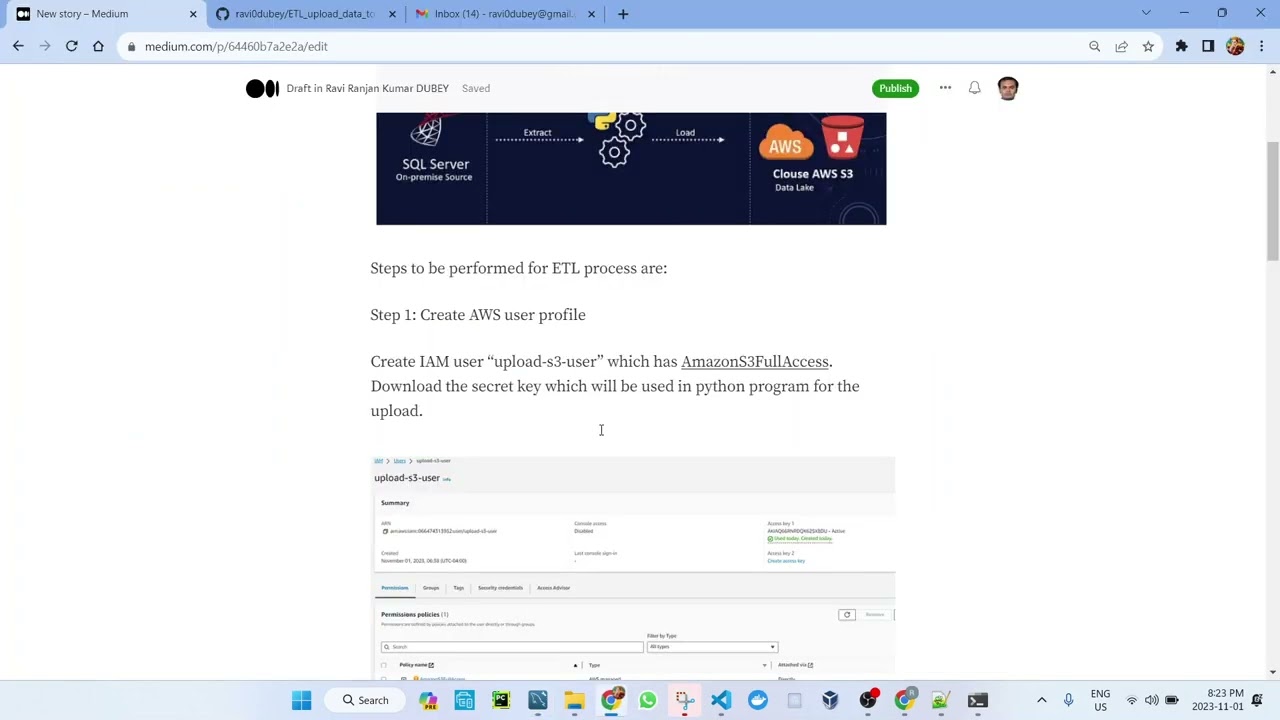The image size is (1280, 720).
Task: Open WhatsApp from the taskbar
Action: (647, 700)
